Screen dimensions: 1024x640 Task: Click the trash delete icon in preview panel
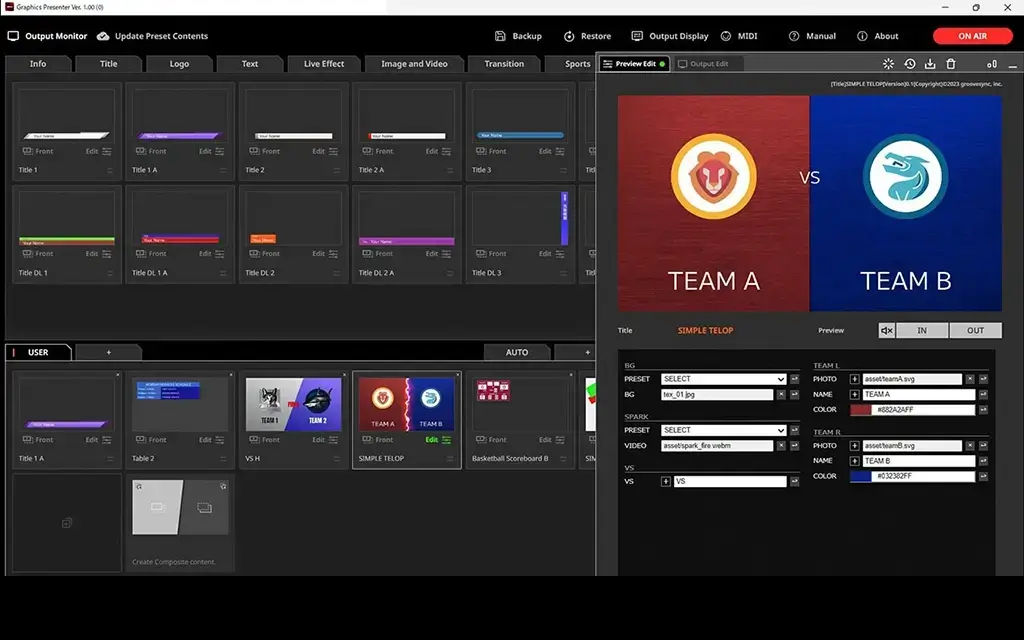tap(951, 64)
